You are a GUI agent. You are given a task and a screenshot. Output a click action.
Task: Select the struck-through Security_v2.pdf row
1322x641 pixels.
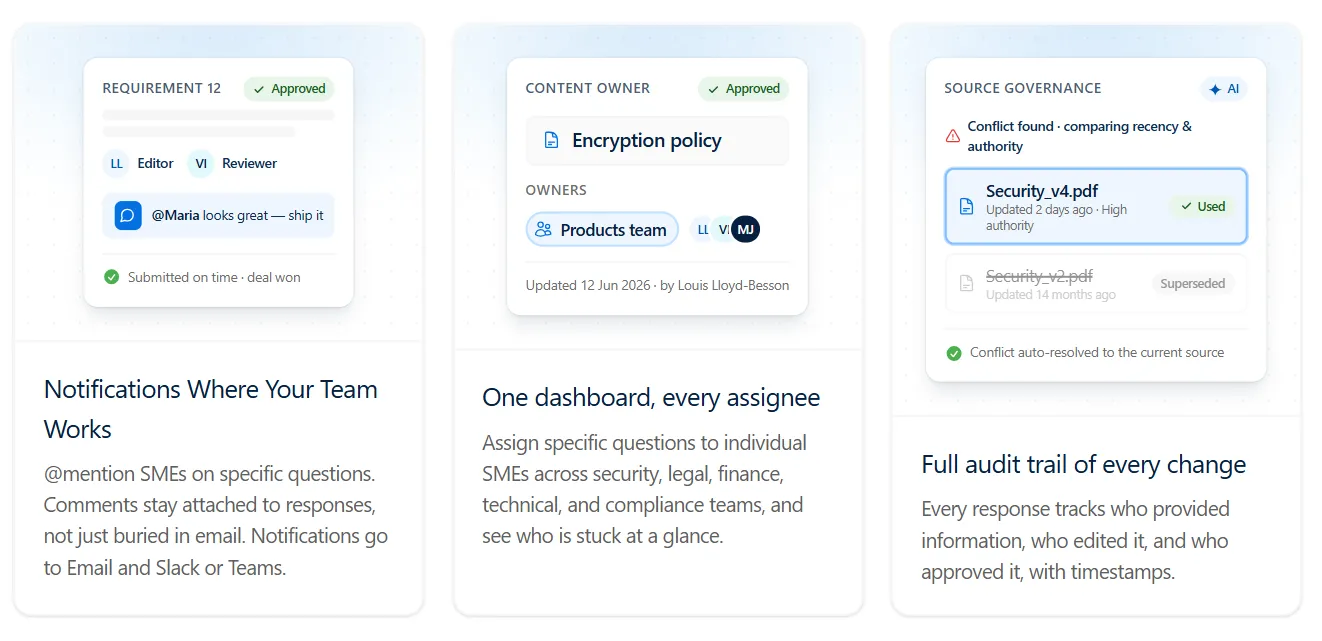1096,284
